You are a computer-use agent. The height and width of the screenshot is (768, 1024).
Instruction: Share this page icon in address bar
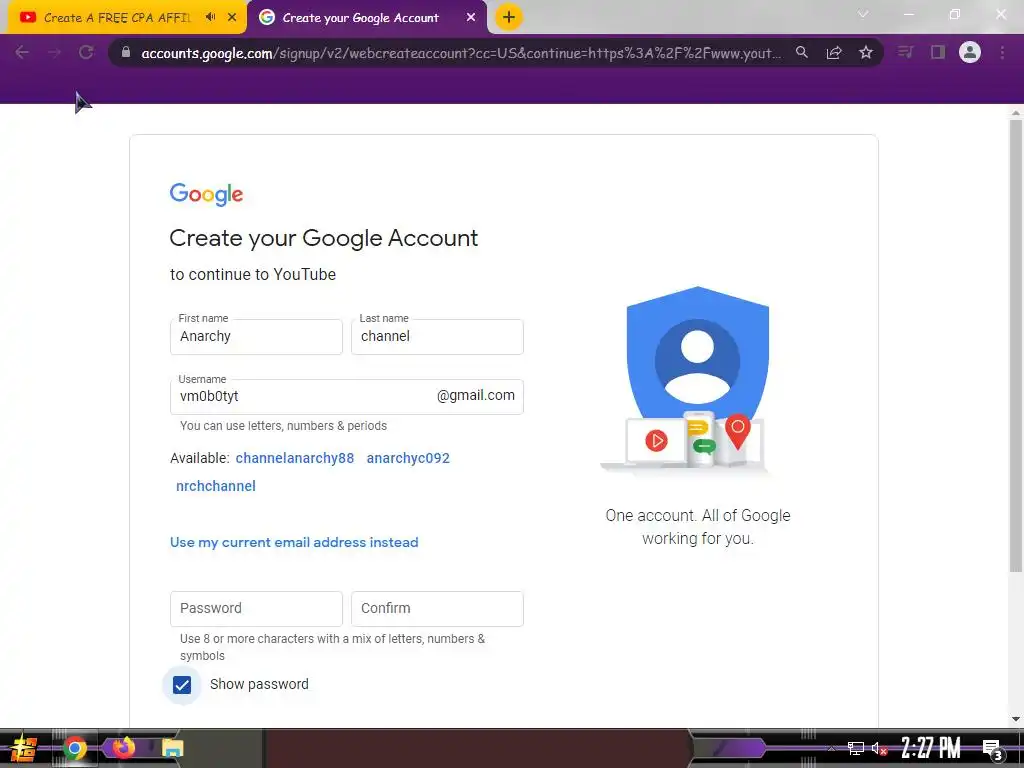[834, 52]
